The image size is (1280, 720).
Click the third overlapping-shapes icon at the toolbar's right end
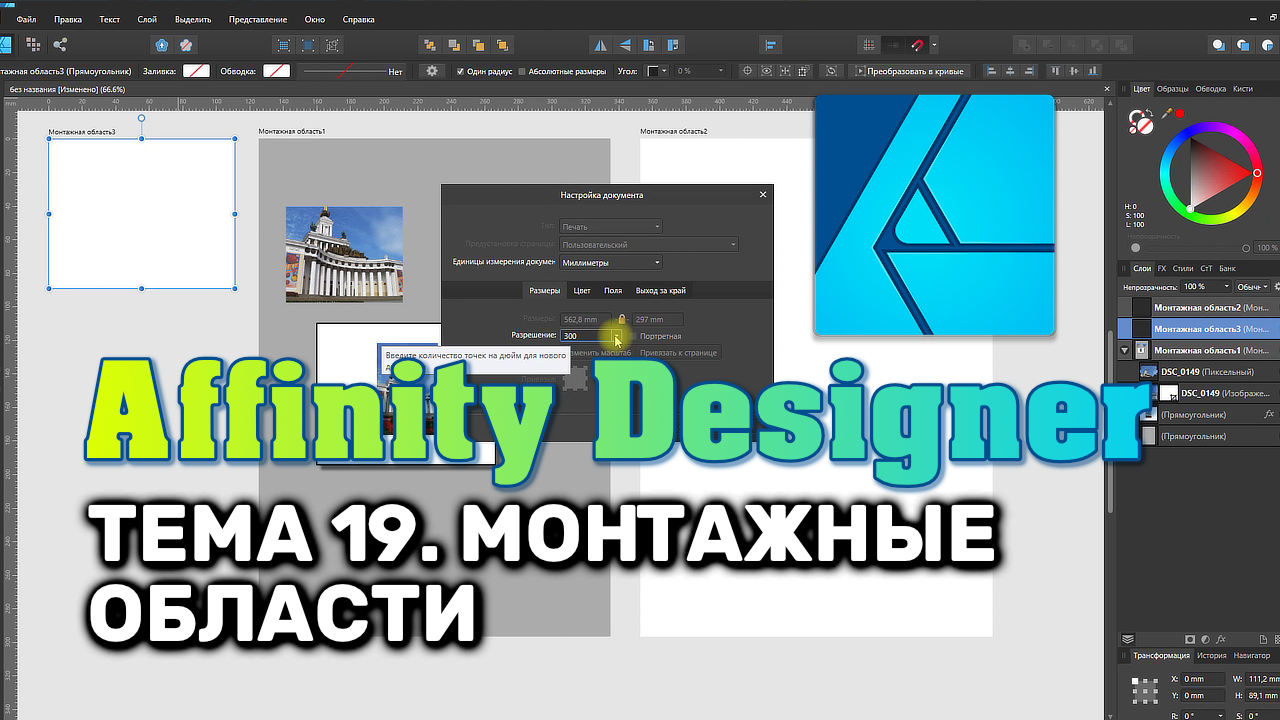click(1267, 45)
